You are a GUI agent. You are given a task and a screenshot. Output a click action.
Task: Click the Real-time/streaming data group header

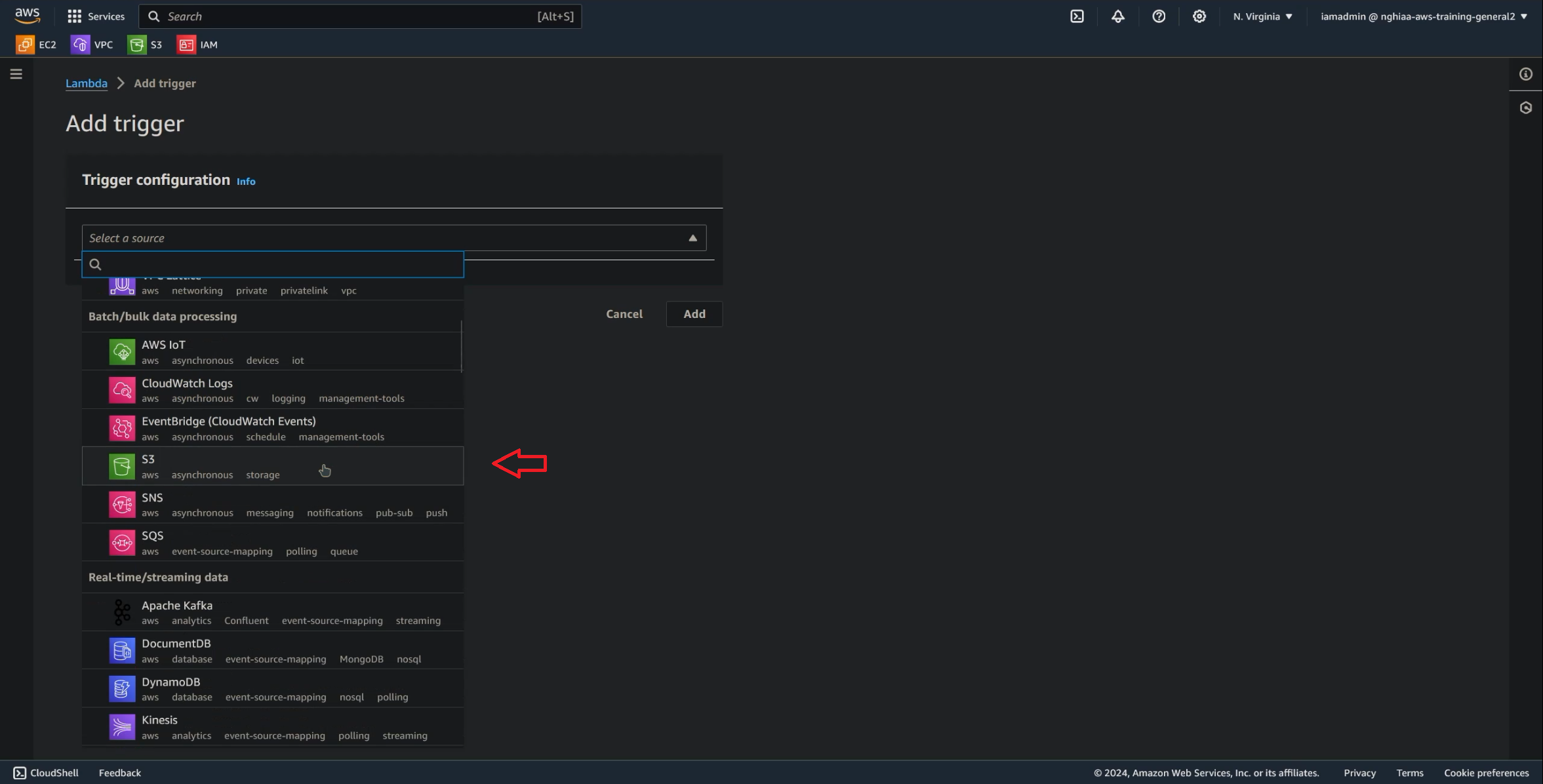[158, 577]
